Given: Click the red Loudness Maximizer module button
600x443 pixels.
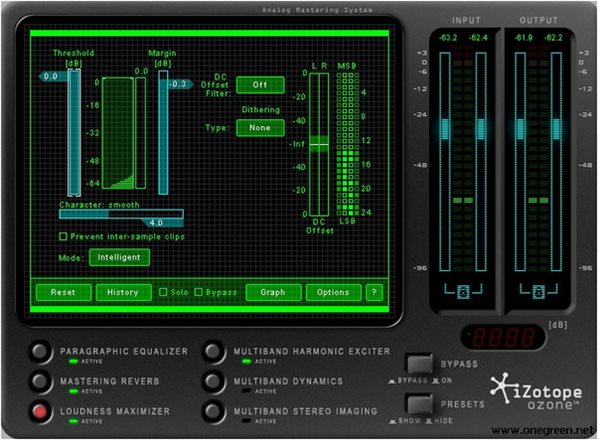Looking at the screenshot, I should 40,412.
